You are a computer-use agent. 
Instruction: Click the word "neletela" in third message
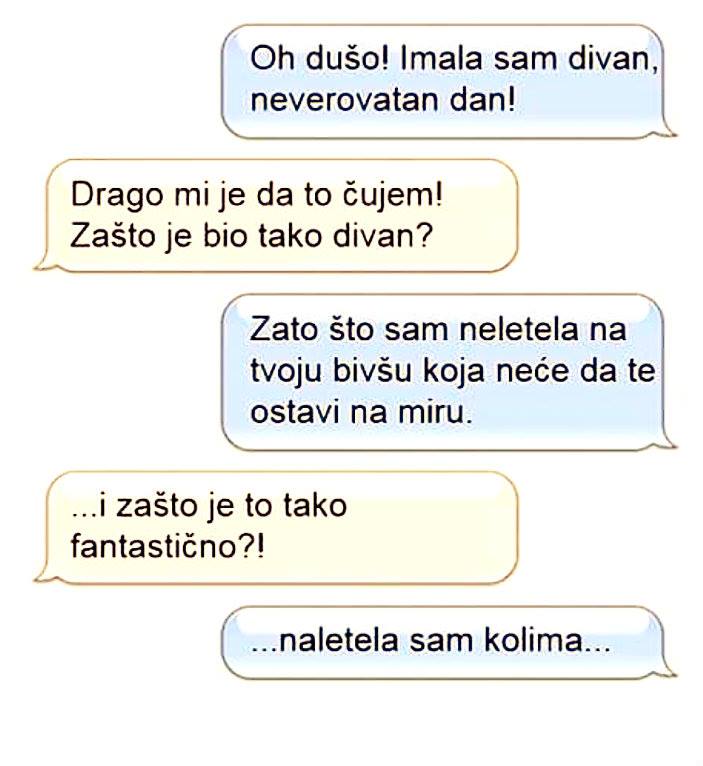pyautogui.click(x=519, y=329)
